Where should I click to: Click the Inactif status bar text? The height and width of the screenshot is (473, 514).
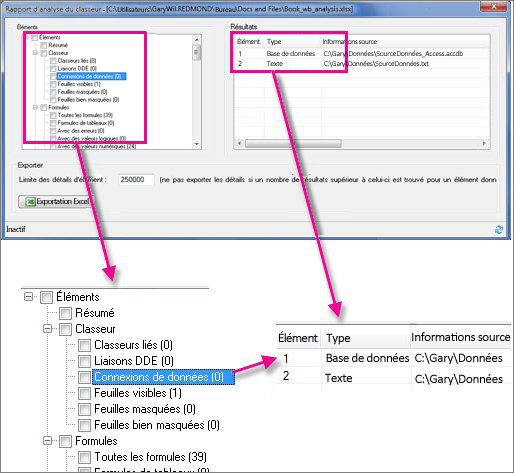pos(16,229)
